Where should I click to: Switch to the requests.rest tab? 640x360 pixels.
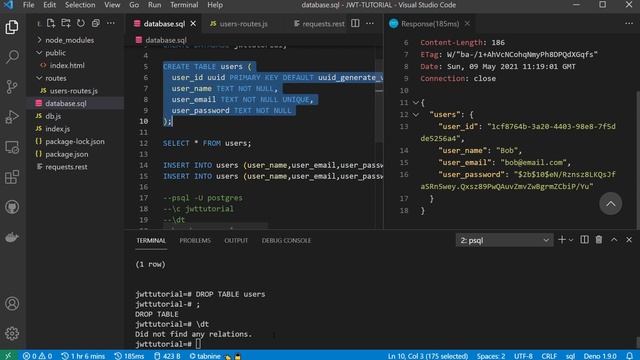point(319,24)
